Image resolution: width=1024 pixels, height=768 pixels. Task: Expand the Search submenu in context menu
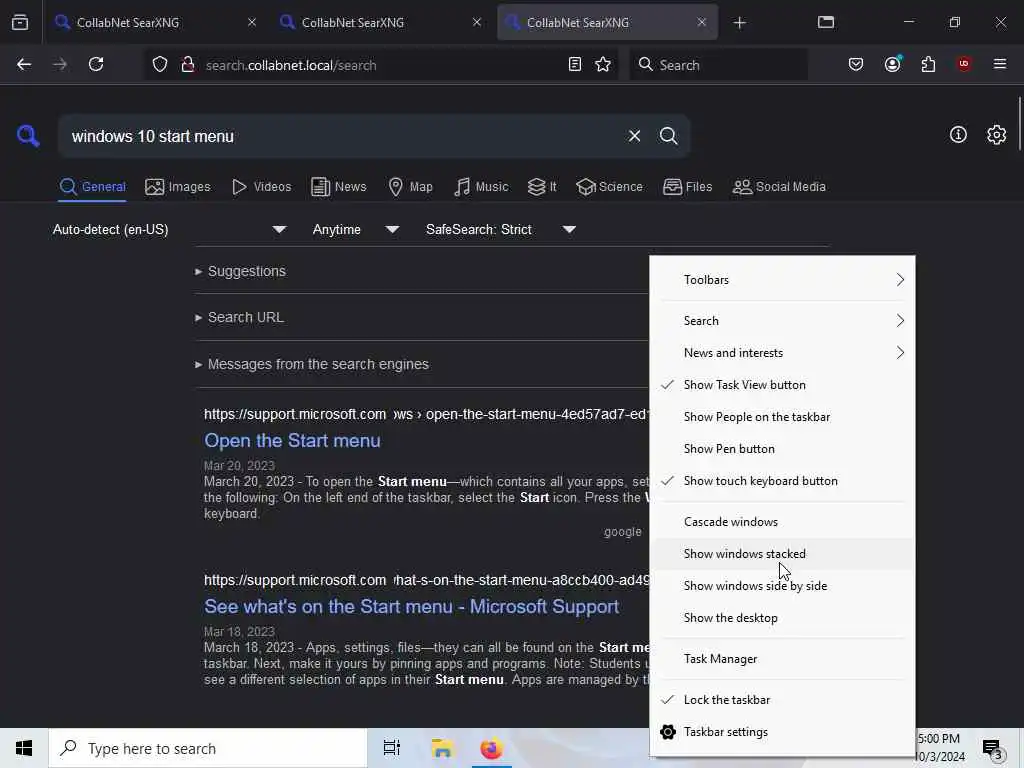tap(782, 321)
